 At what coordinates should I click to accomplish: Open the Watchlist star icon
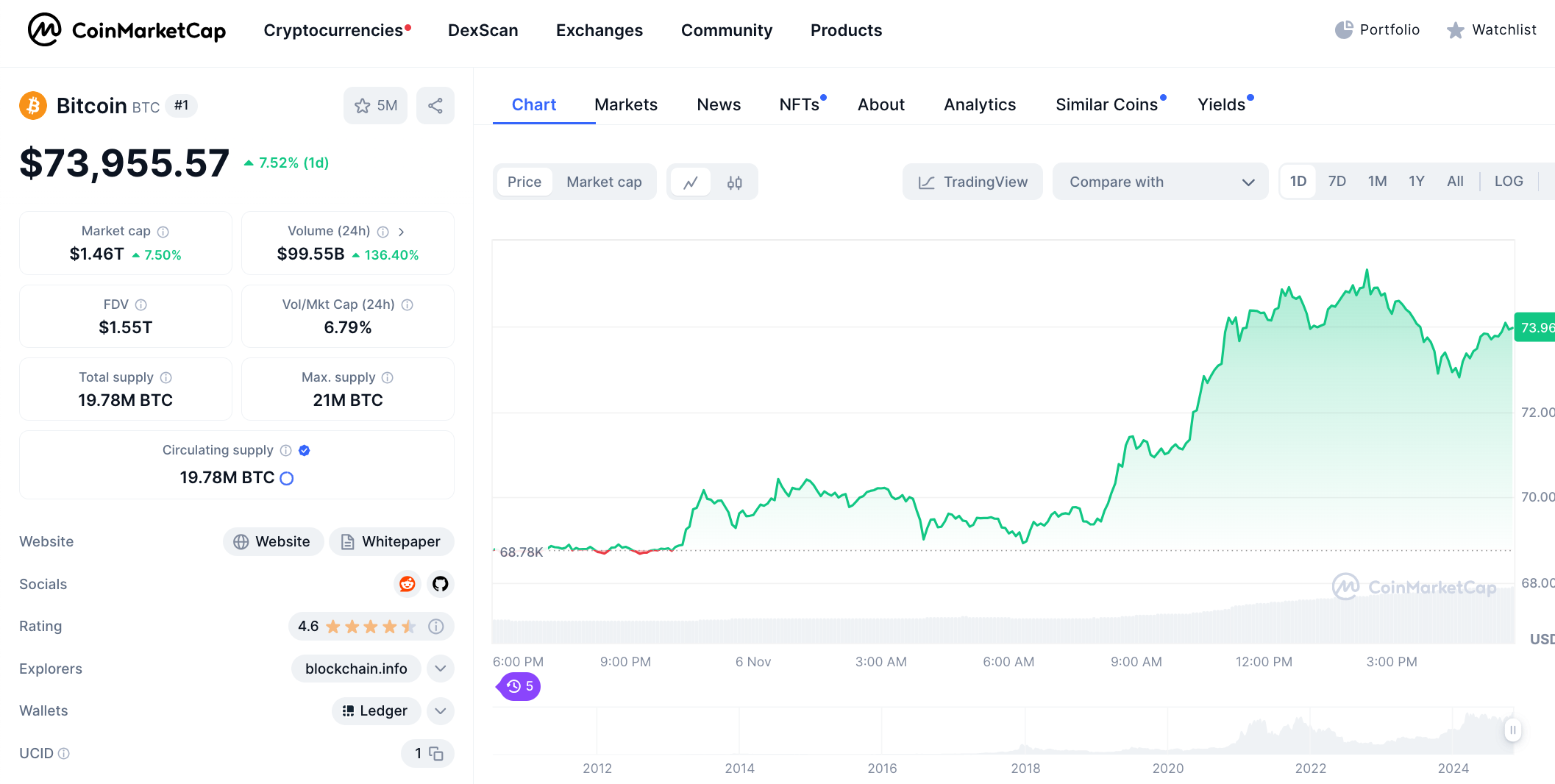(x=1455, y=30)
